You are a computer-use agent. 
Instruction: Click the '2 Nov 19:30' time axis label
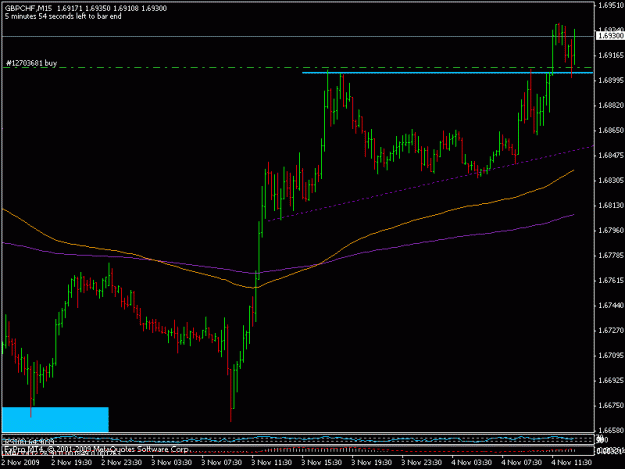point(72,463)
